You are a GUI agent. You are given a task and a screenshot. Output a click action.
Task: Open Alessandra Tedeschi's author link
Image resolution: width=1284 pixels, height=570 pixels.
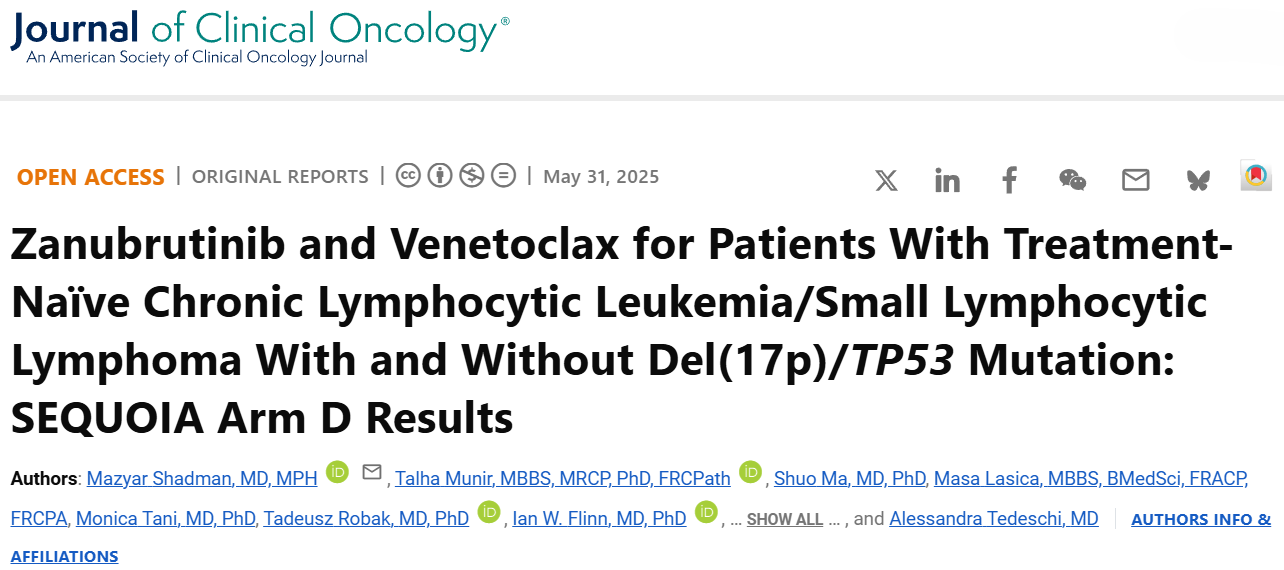tap(994, 519)
